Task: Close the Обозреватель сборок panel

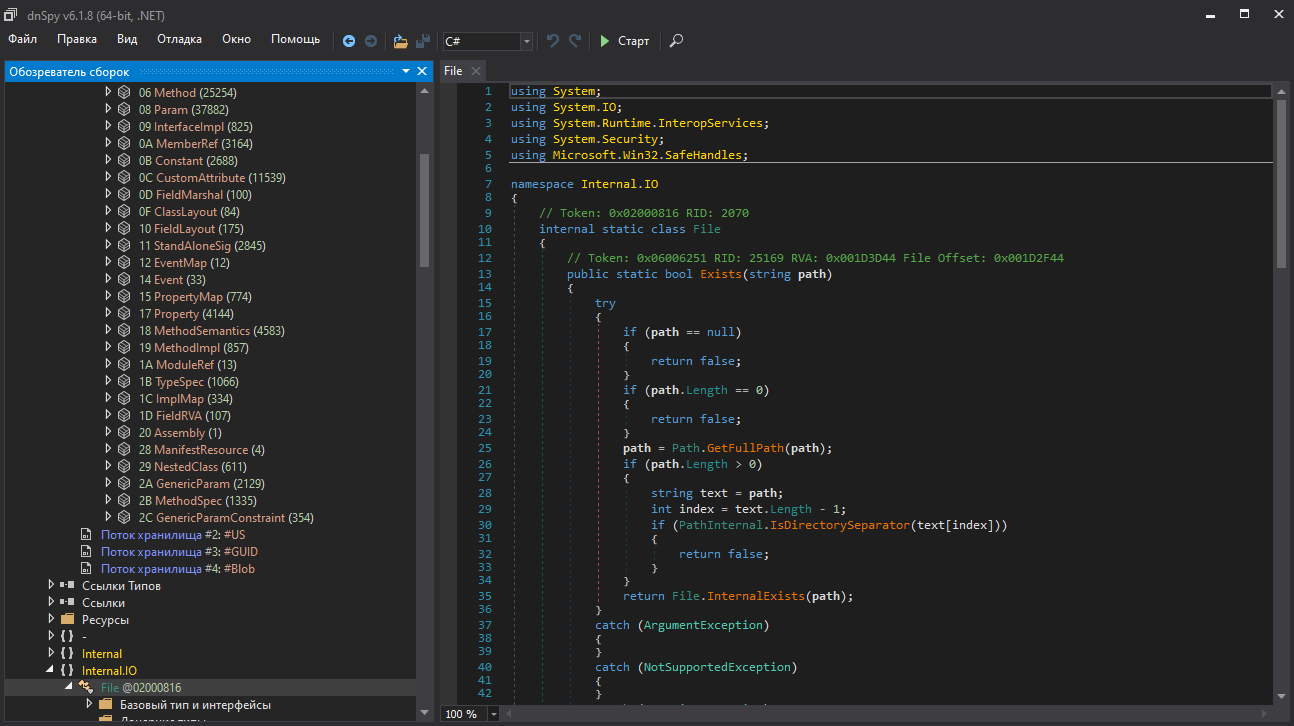Action: [423, 72]
